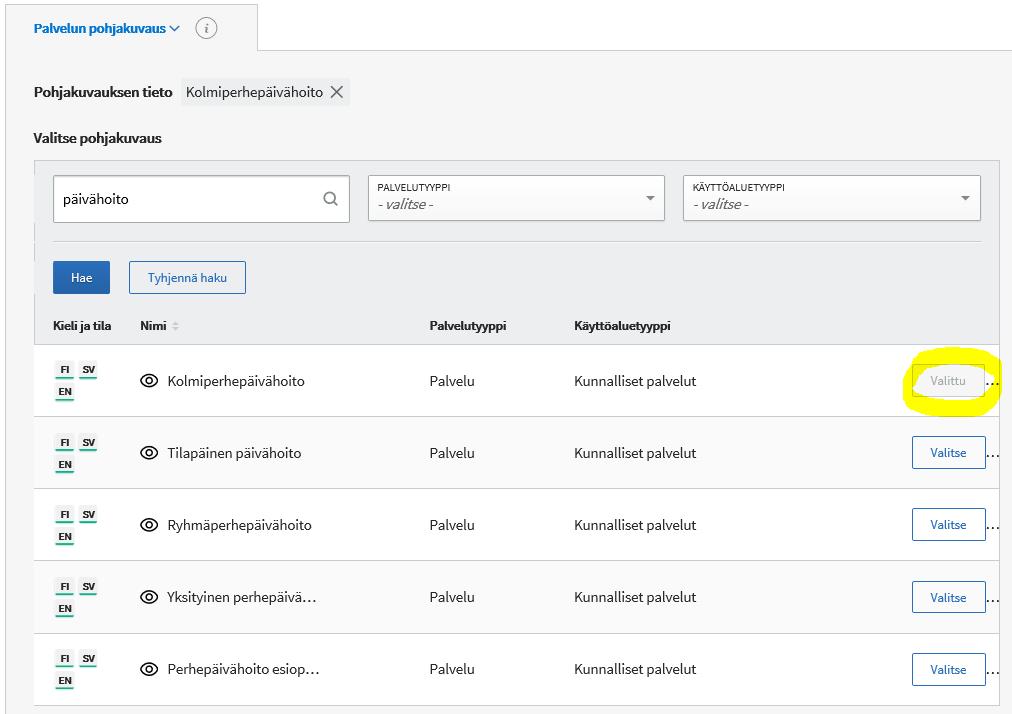Click FI language badge in Ryhmäperhepäivähoito row

65,515
